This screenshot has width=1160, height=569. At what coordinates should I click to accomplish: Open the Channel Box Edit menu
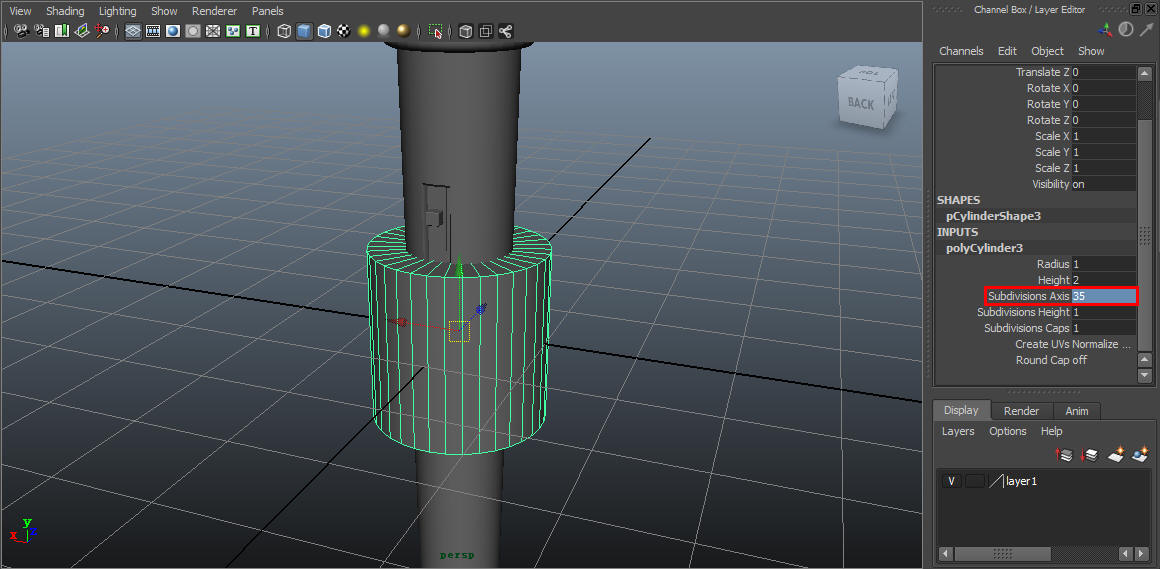[1007, 51]
